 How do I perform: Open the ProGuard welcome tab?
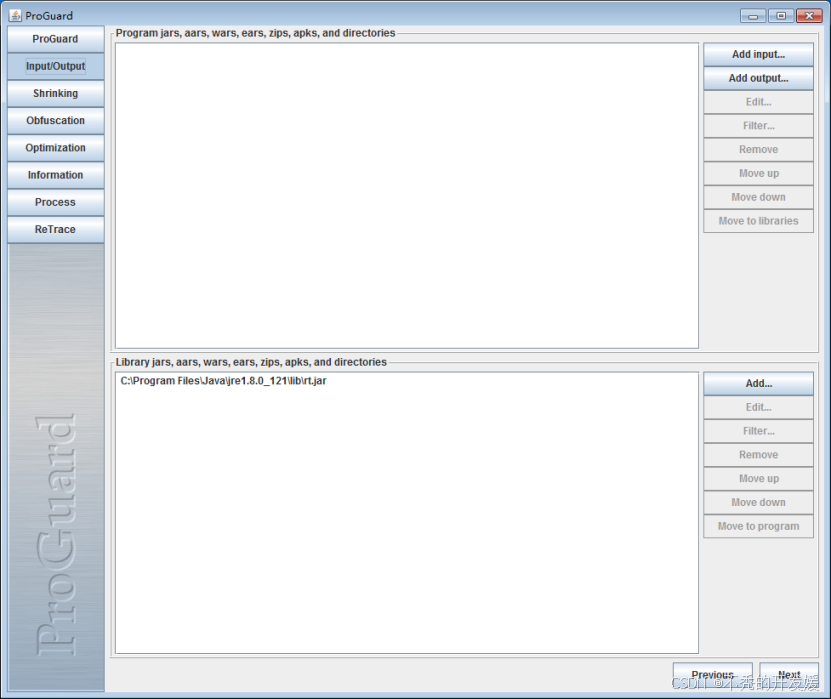pyautogui.click(x=56, y=39)
